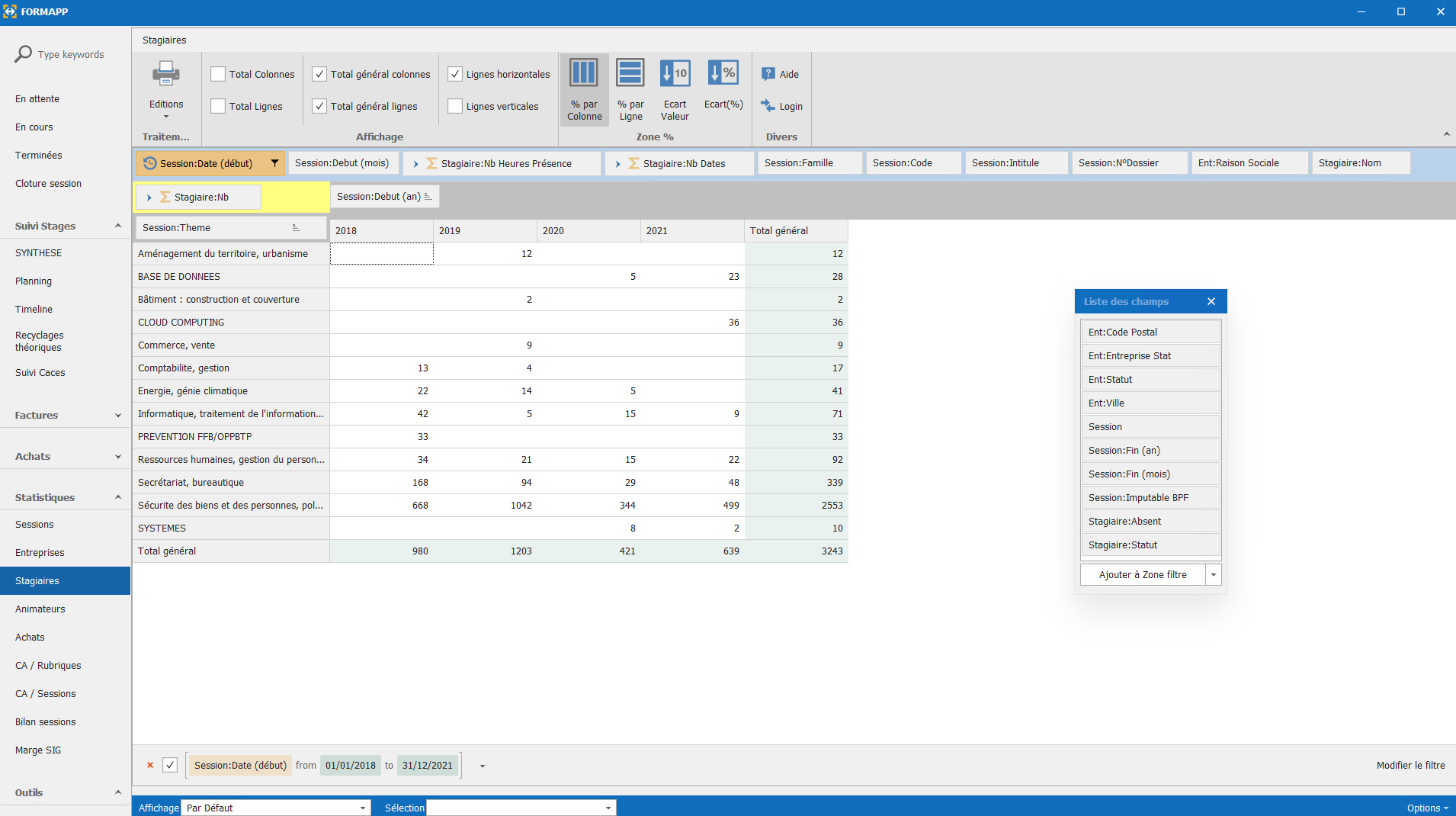Click filter start date 01/01/2018

point(351,765)
